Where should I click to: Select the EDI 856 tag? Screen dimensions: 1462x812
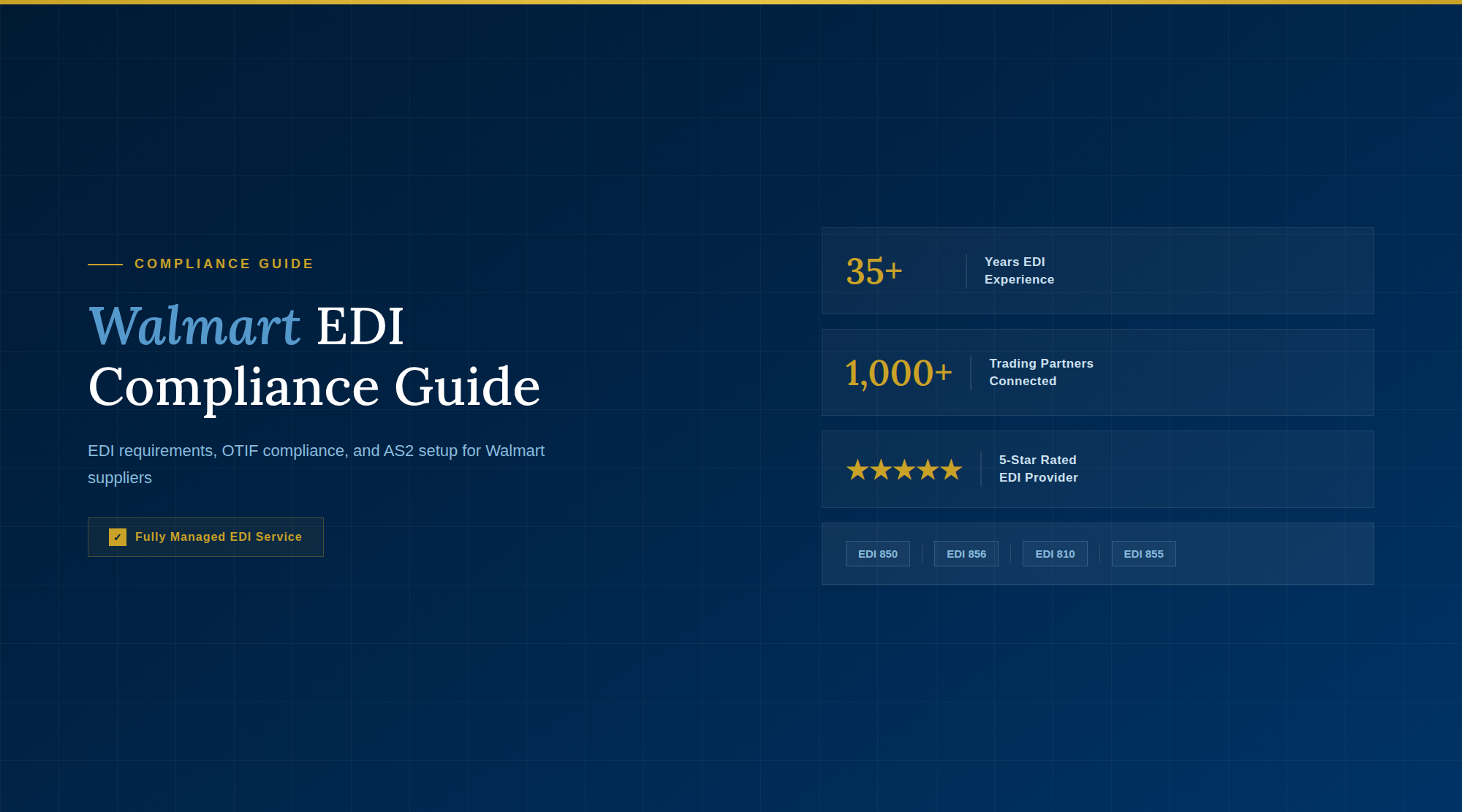tap(966, 554)
